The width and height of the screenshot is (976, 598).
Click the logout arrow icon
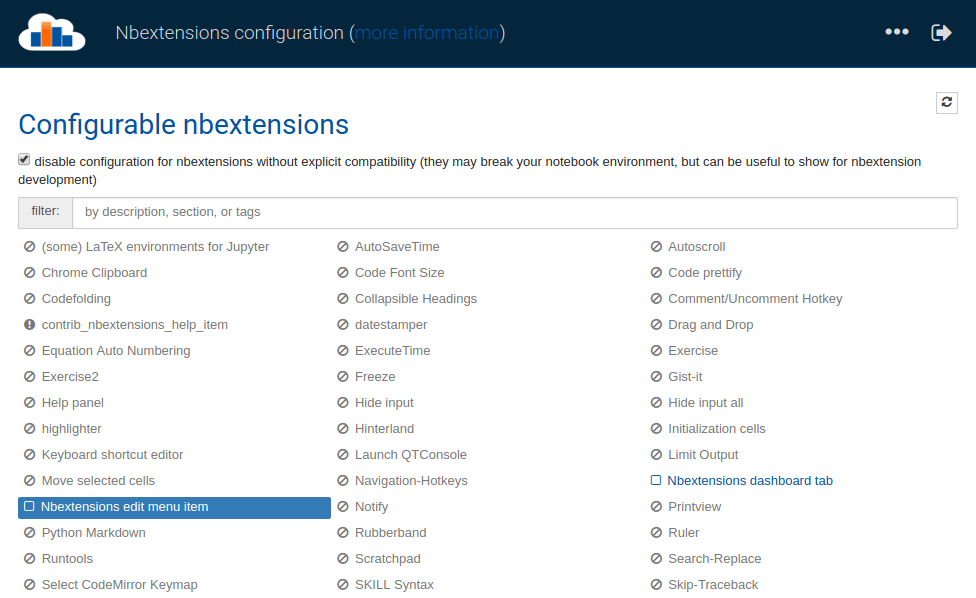940,31
